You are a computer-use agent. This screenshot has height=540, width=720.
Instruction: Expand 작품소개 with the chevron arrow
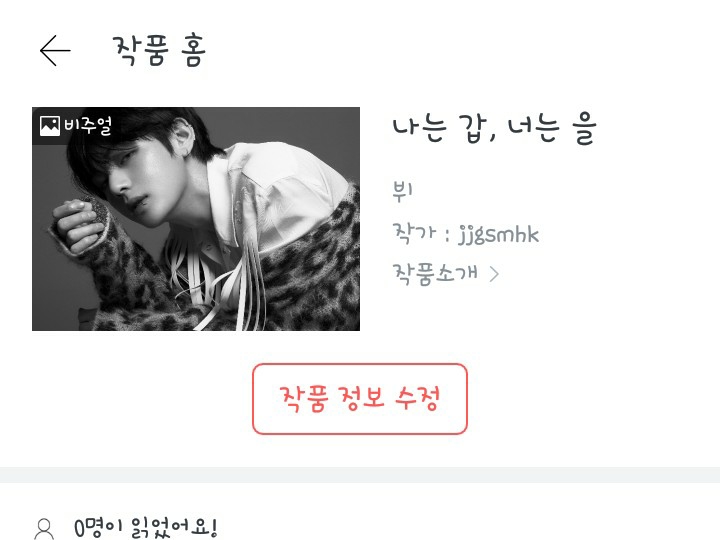click(494, 274)
